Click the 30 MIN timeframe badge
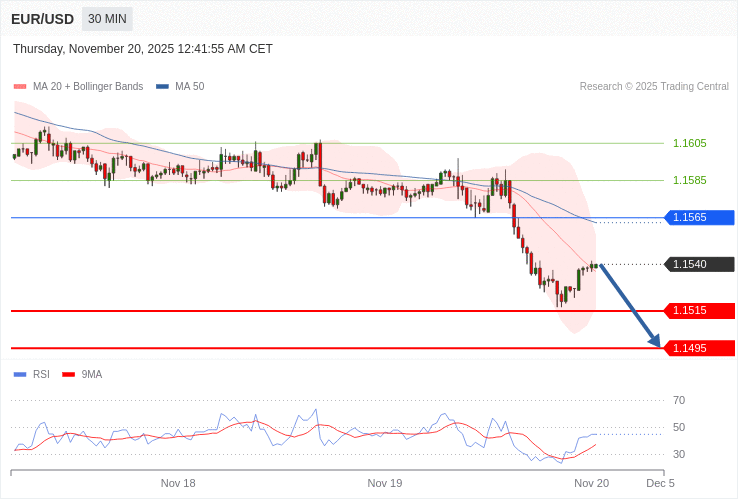Viewport: 738px width, 500px height. coord(107,19)
